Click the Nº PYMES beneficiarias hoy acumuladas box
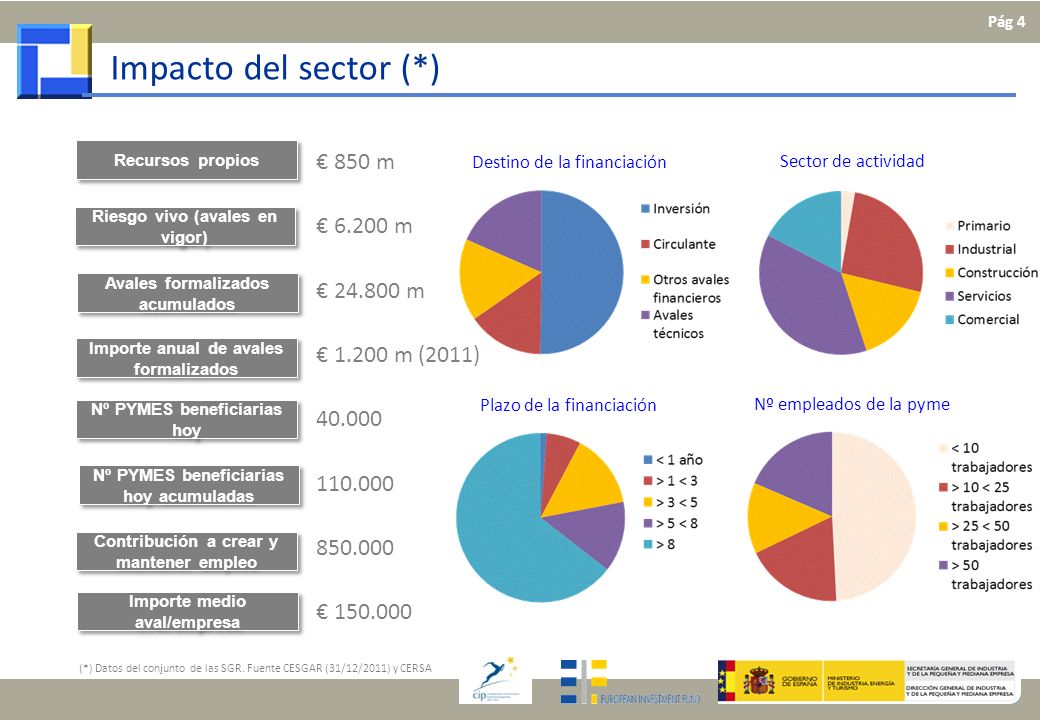Image resolution: width=1040 pixels, height=720 pixels. point(190,486)
